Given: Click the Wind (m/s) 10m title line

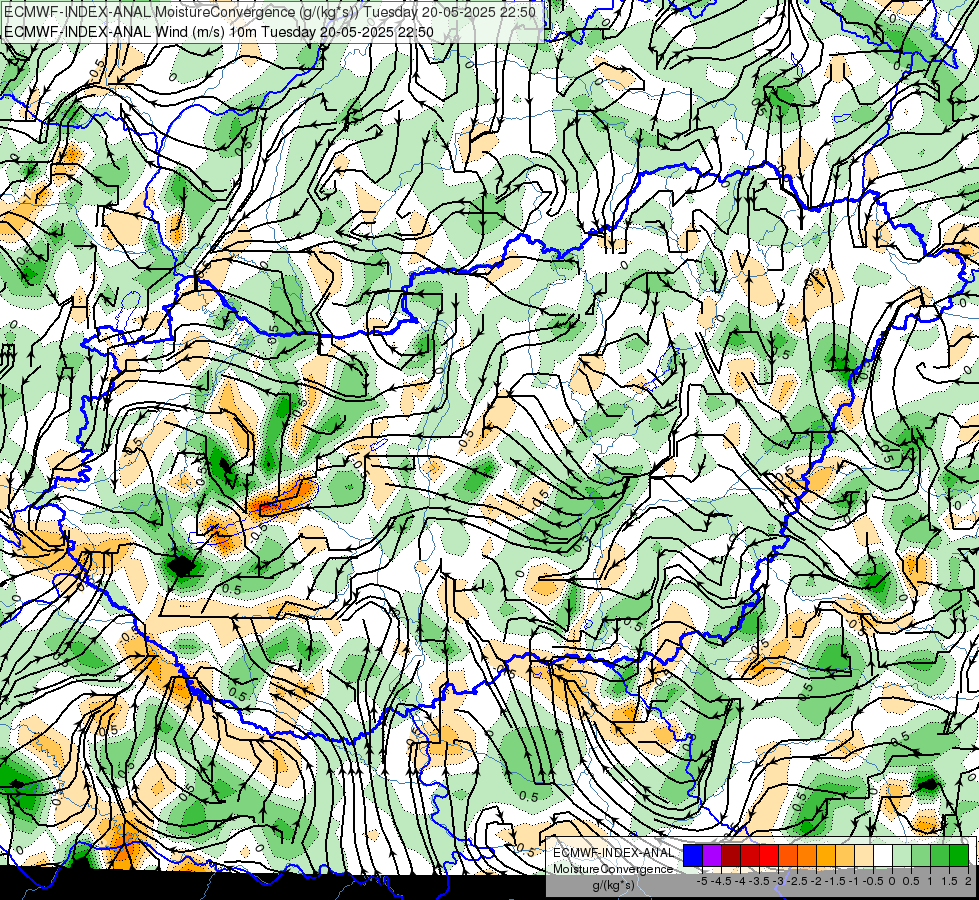Looking at the screenshot, I should coord(219,32).
